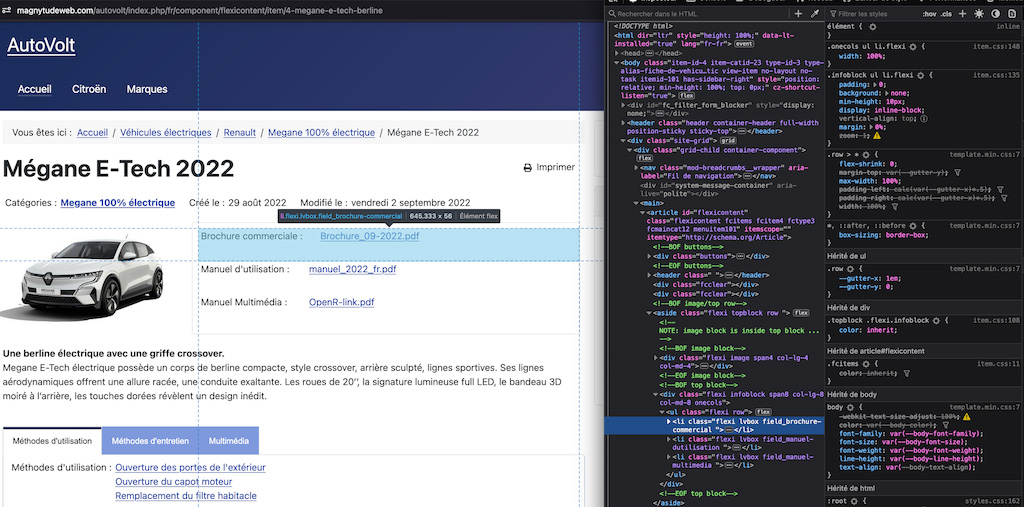The image size is (1024, 507).
Task: Click the AutoVolt site logo link
Action: coord(41,45)
